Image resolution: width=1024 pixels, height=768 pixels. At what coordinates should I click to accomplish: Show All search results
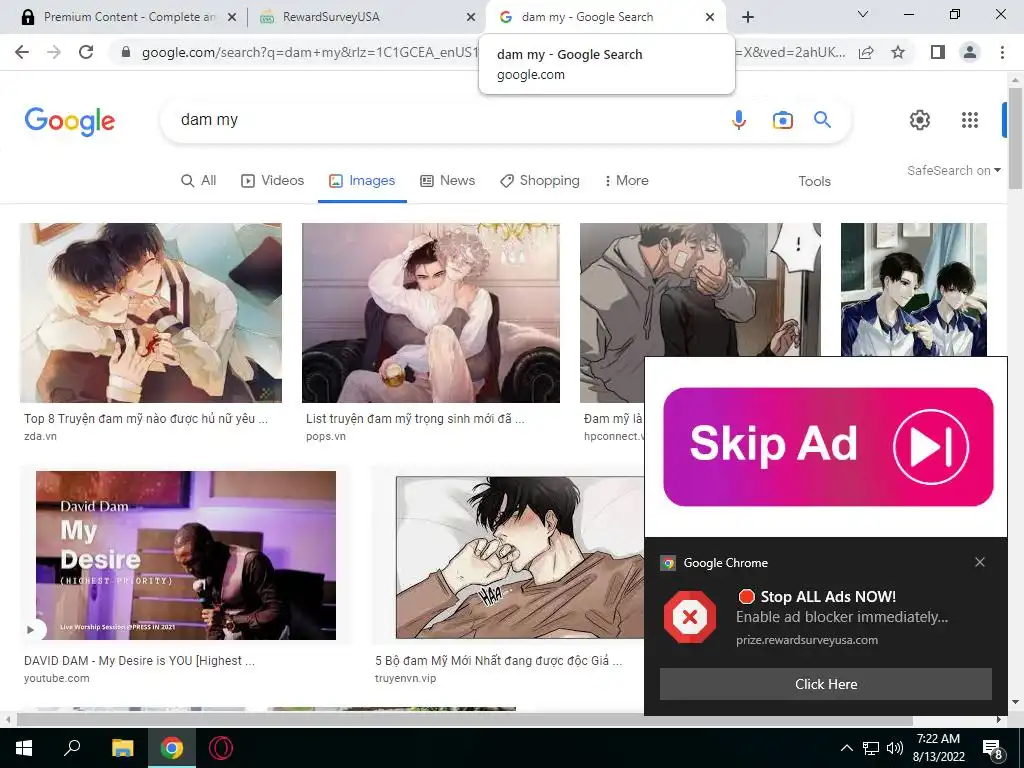199,181
